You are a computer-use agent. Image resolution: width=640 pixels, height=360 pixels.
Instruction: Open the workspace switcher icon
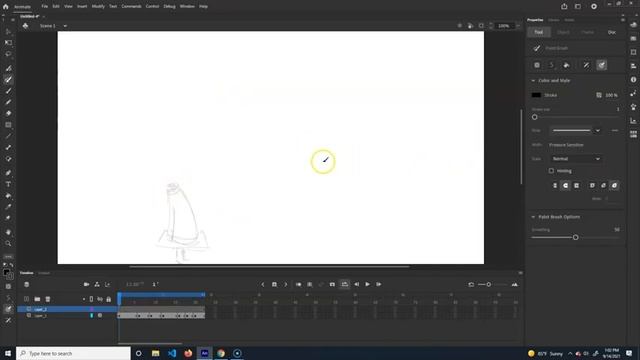[x=578, y=7]
